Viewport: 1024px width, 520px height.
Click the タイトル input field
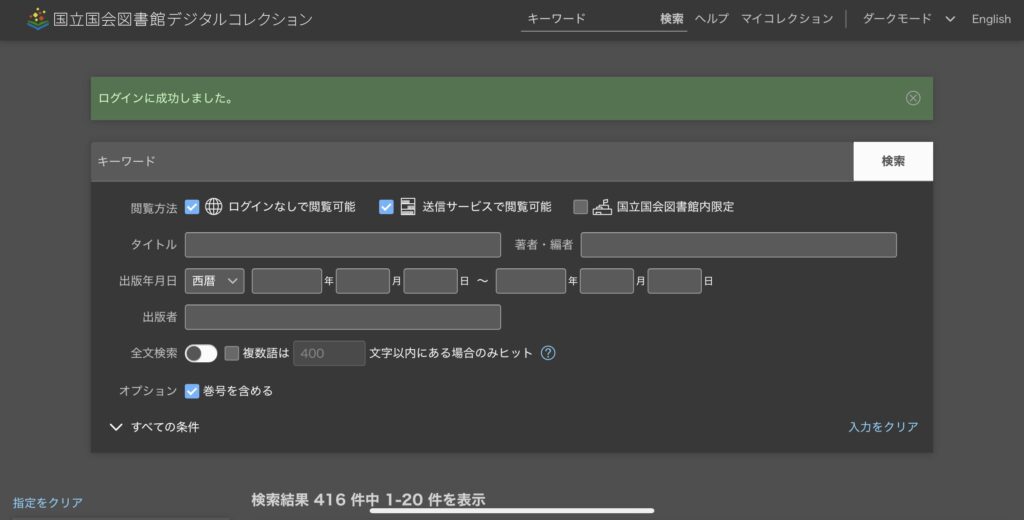click(343, 244)
